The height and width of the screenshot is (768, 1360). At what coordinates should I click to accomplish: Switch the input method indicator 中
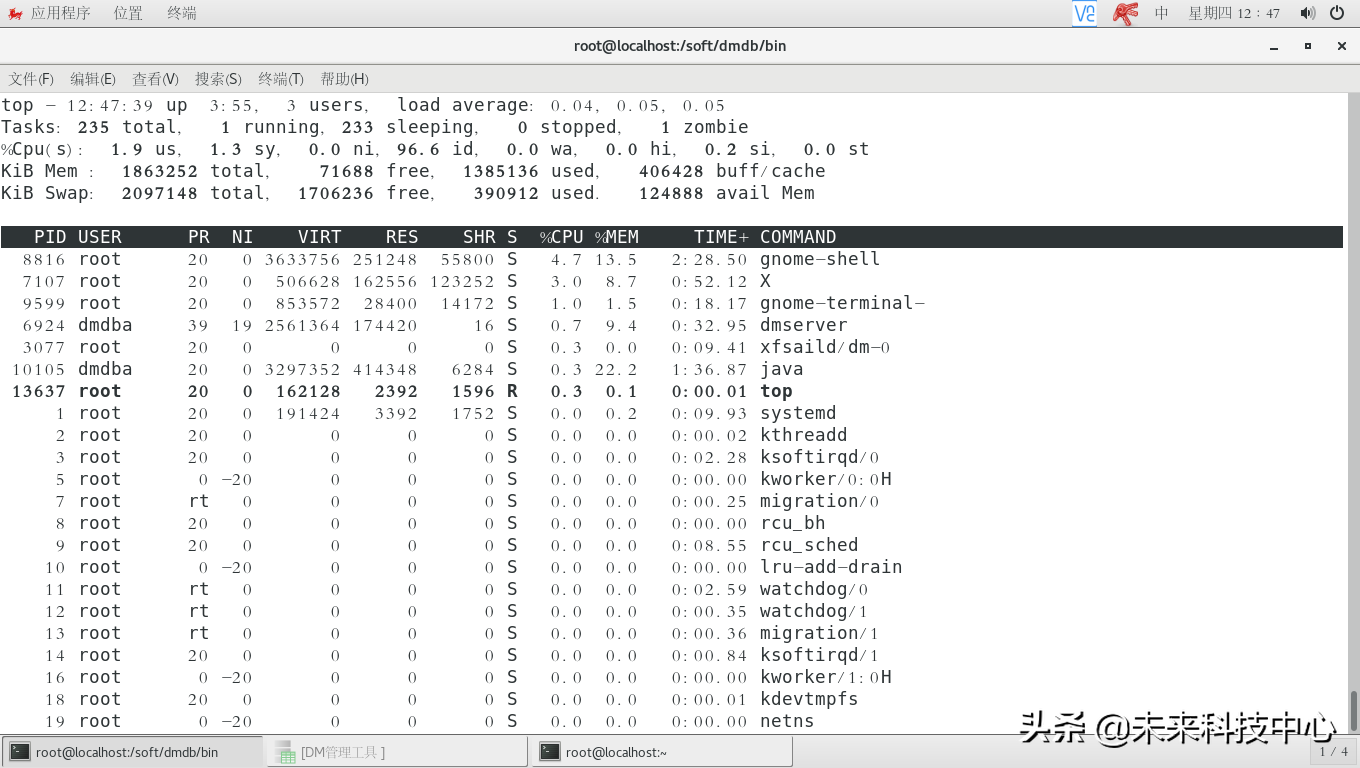coord(1161,13)
